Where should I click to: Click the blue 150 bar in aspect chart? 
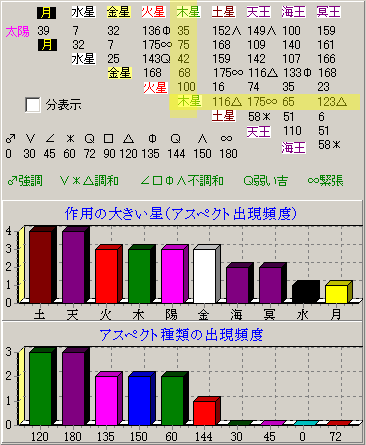(139, 400)
